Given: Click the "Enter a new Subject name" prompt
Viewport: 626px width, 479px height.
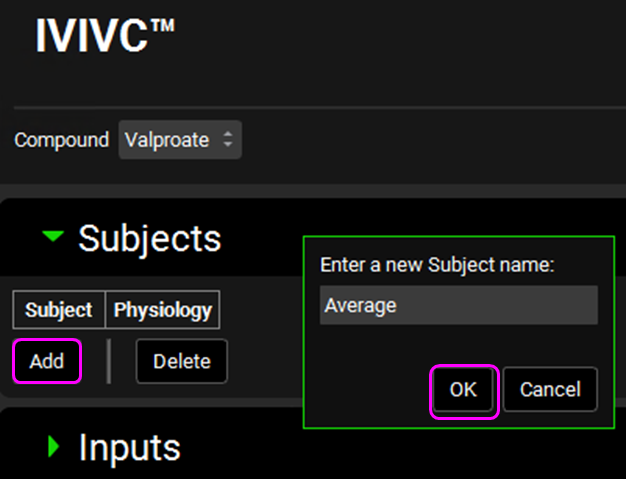Looking at the screenshot, I should (437, 265).
